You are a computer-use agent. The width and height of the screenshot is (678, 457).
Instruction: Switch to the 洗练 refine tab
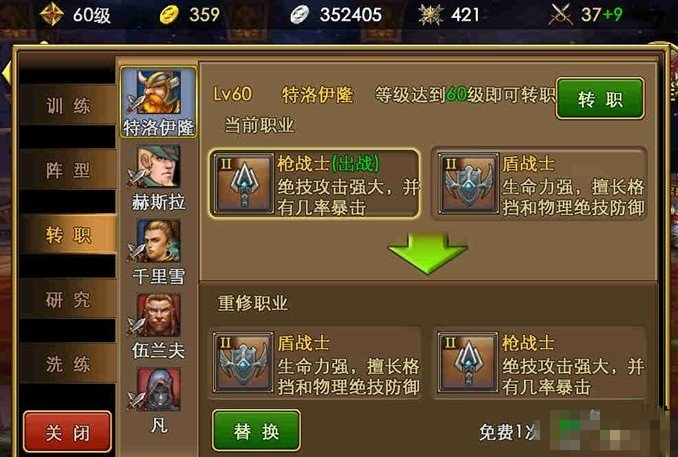pos(68,364)
